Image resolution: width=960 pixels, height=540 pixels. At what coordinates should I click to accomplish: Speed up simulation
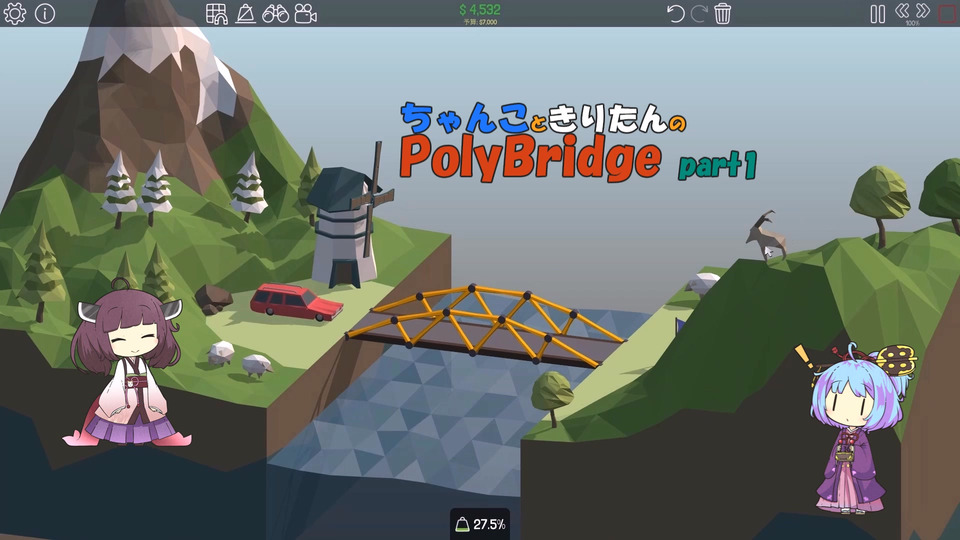pyautogui.click(x=923, y=10)
